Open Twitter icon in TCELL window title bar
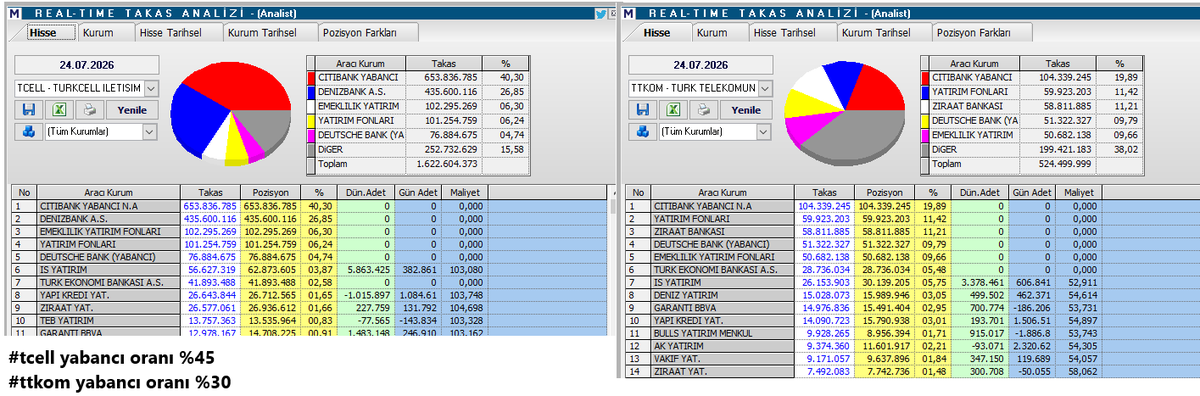1200x396 pixels. tap(600, 14)
